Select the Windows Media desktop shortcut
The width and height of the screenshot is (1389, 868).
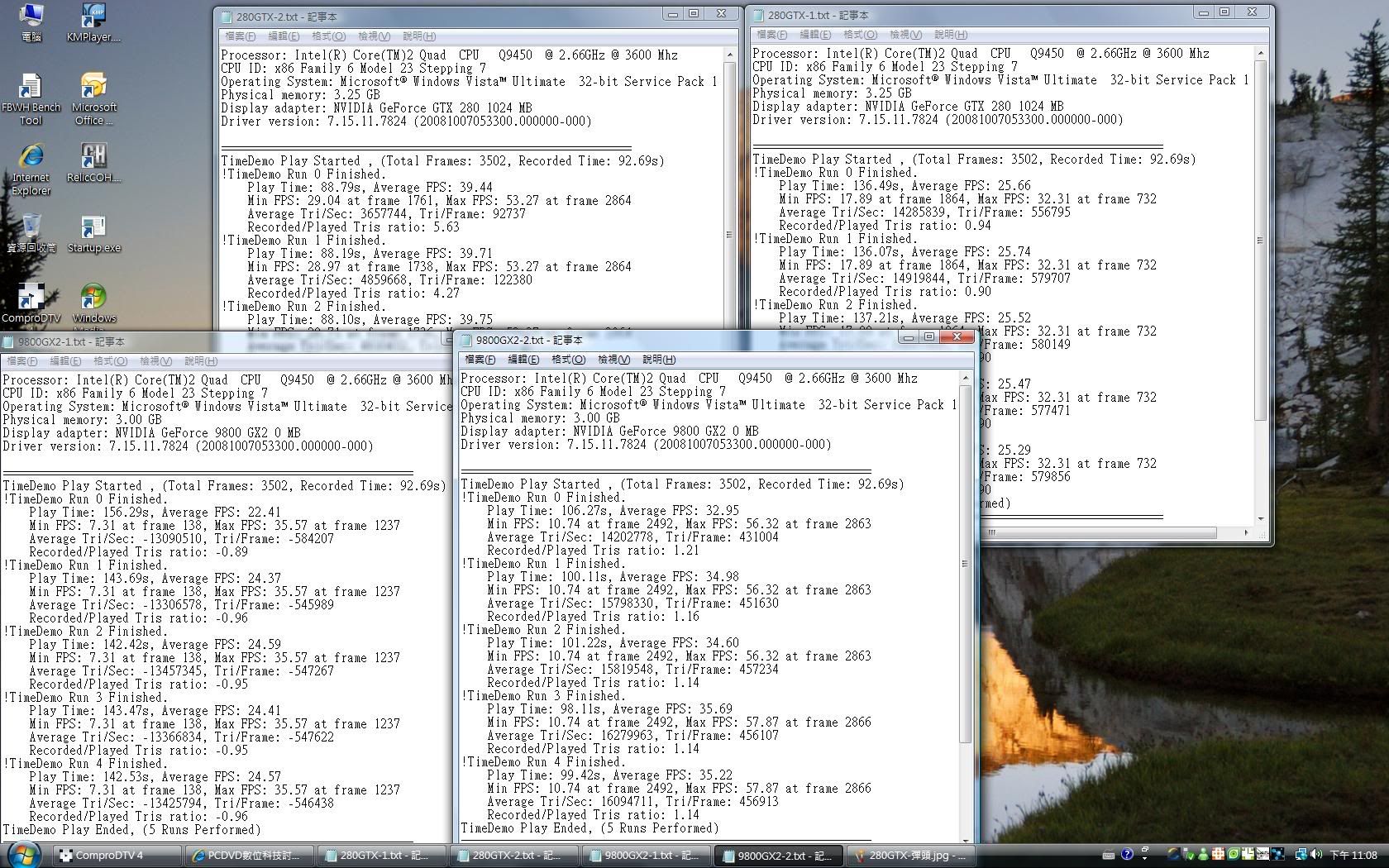coord(93,306)
